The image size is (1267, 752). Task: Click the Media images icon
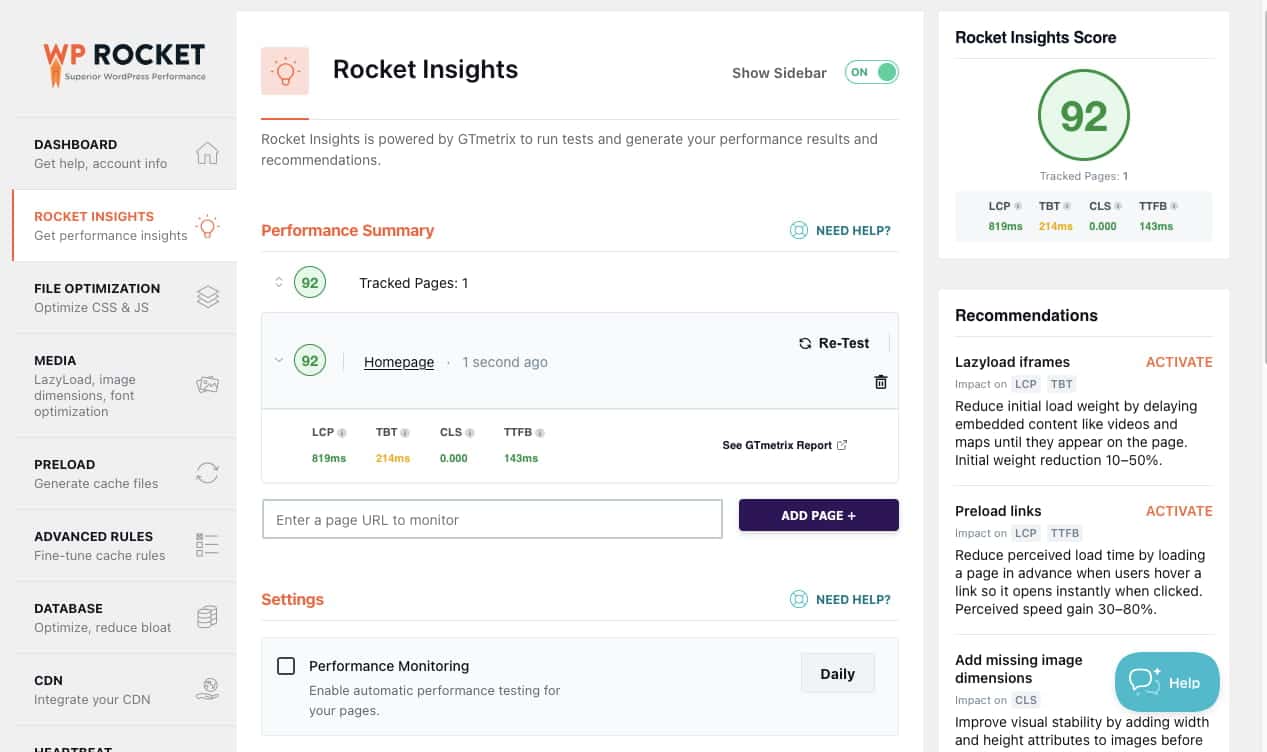click(207, 385)
